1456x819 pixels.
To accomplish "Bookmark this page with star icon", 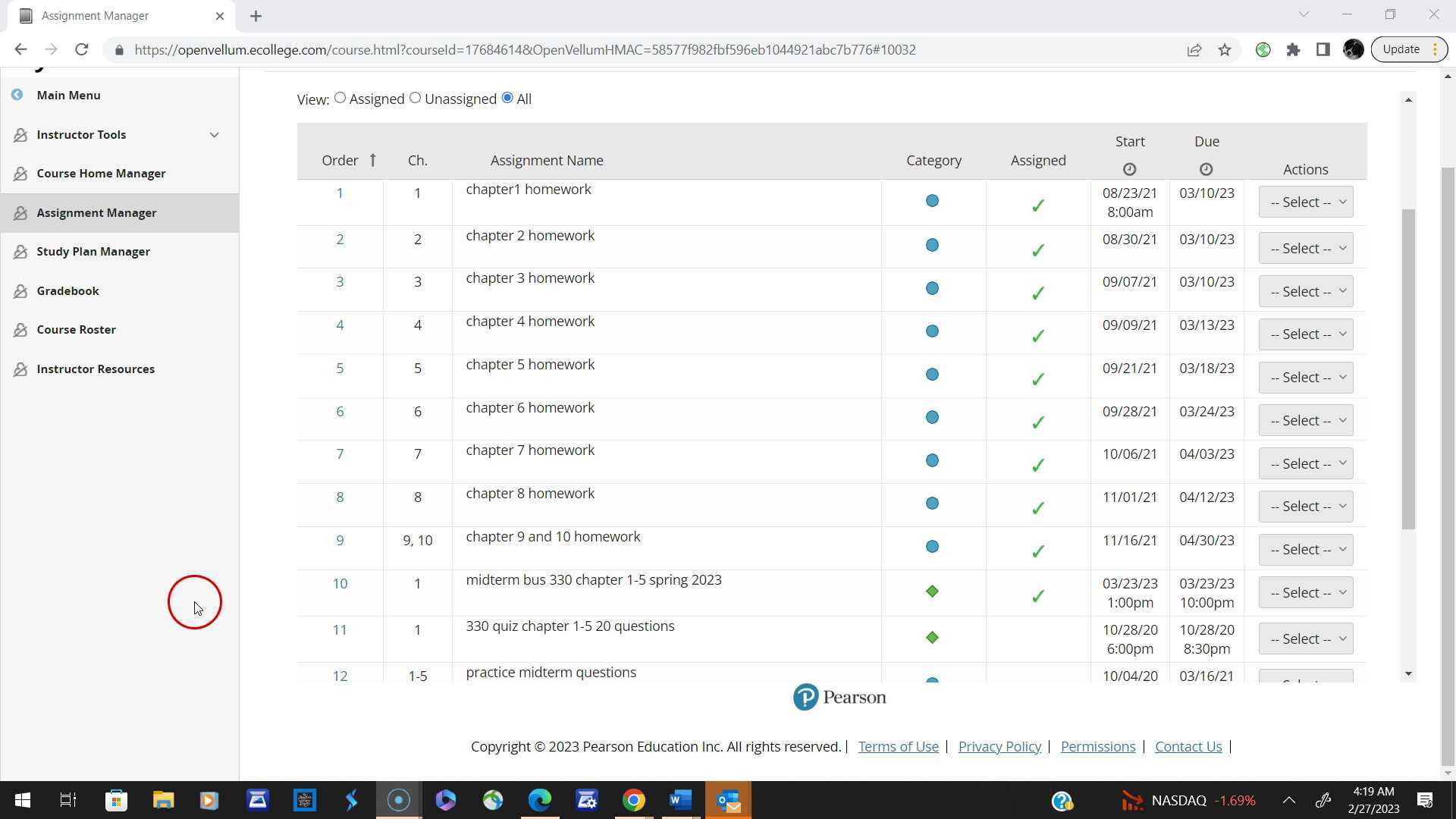I will tap(1225, 50).
